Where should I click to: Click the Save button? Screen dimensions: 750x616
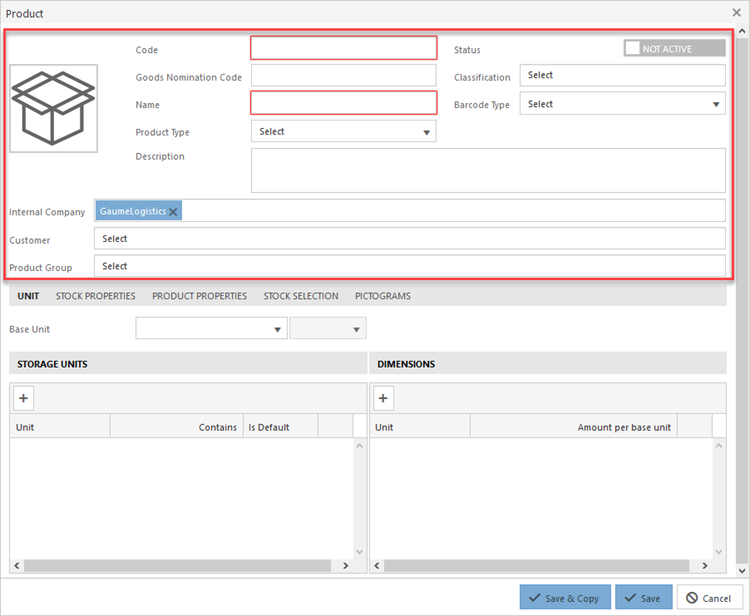[643, 597]
